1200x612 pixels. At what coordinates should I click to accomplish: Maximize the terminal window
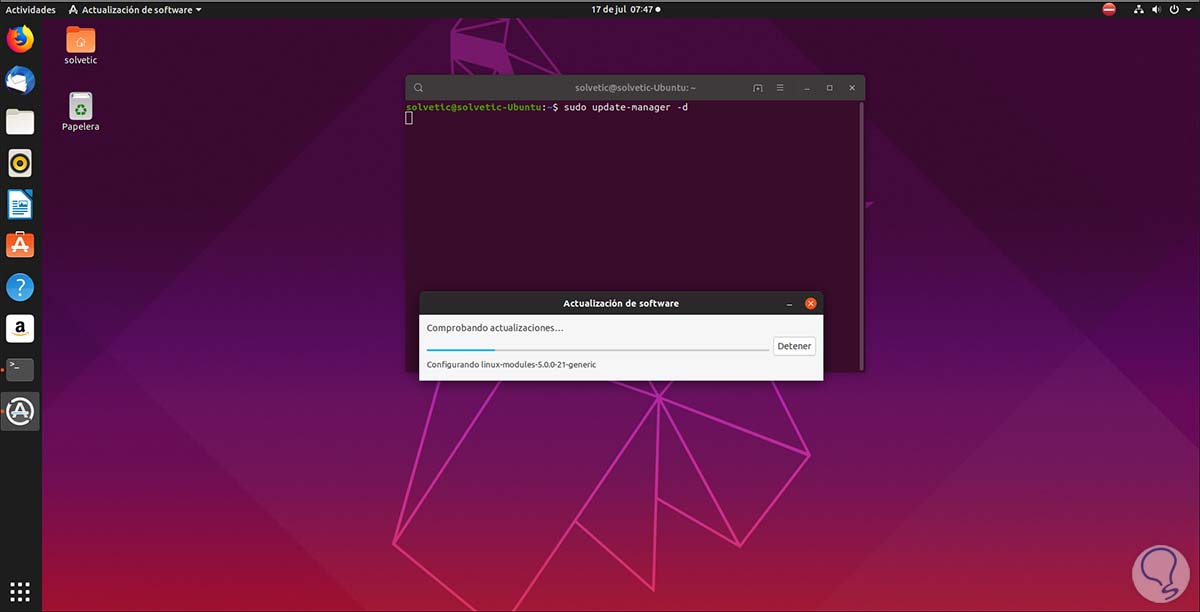pos(829,88)
